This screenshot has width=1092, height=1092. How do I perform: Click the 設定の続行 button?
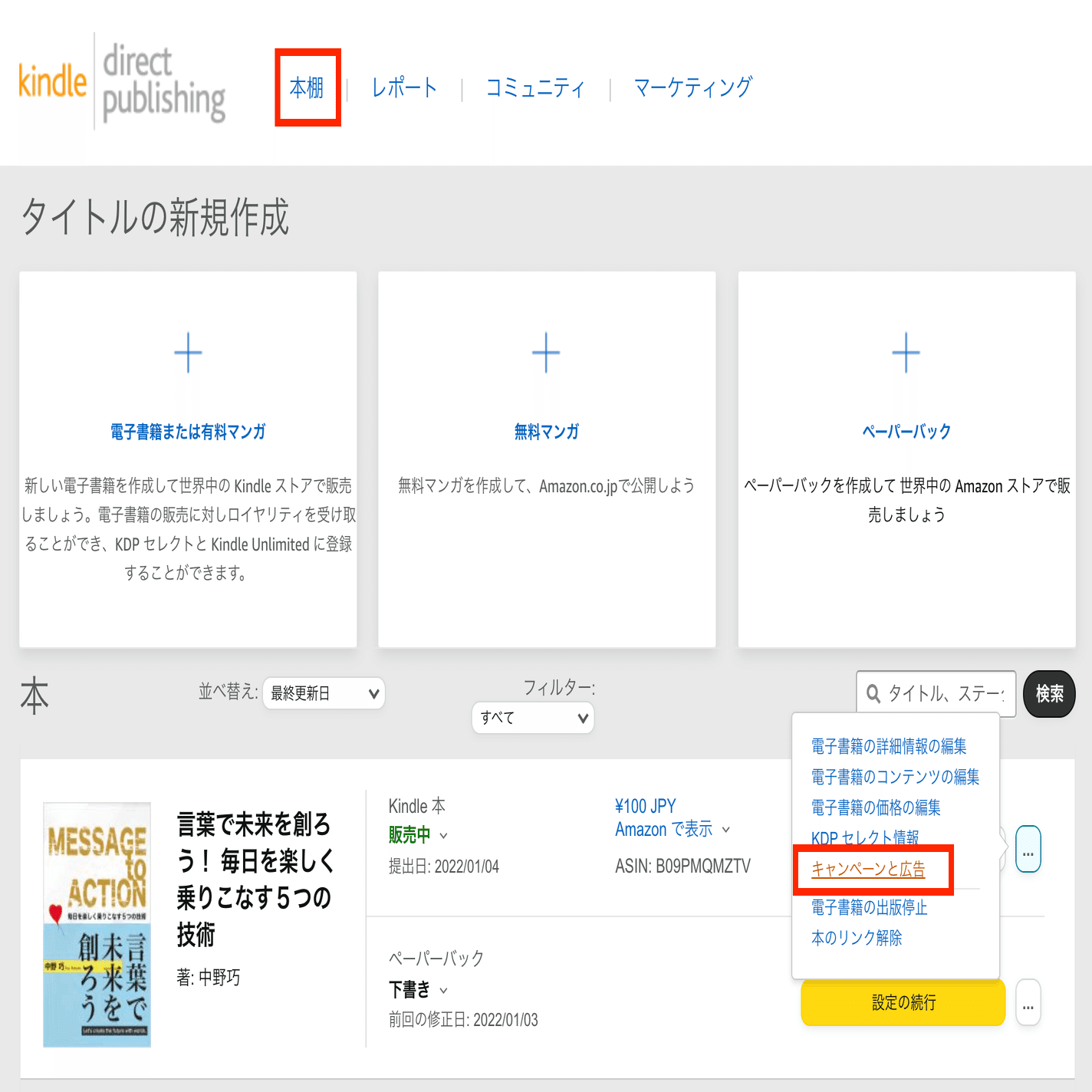pyautogui.click(x=903, y=1002)
